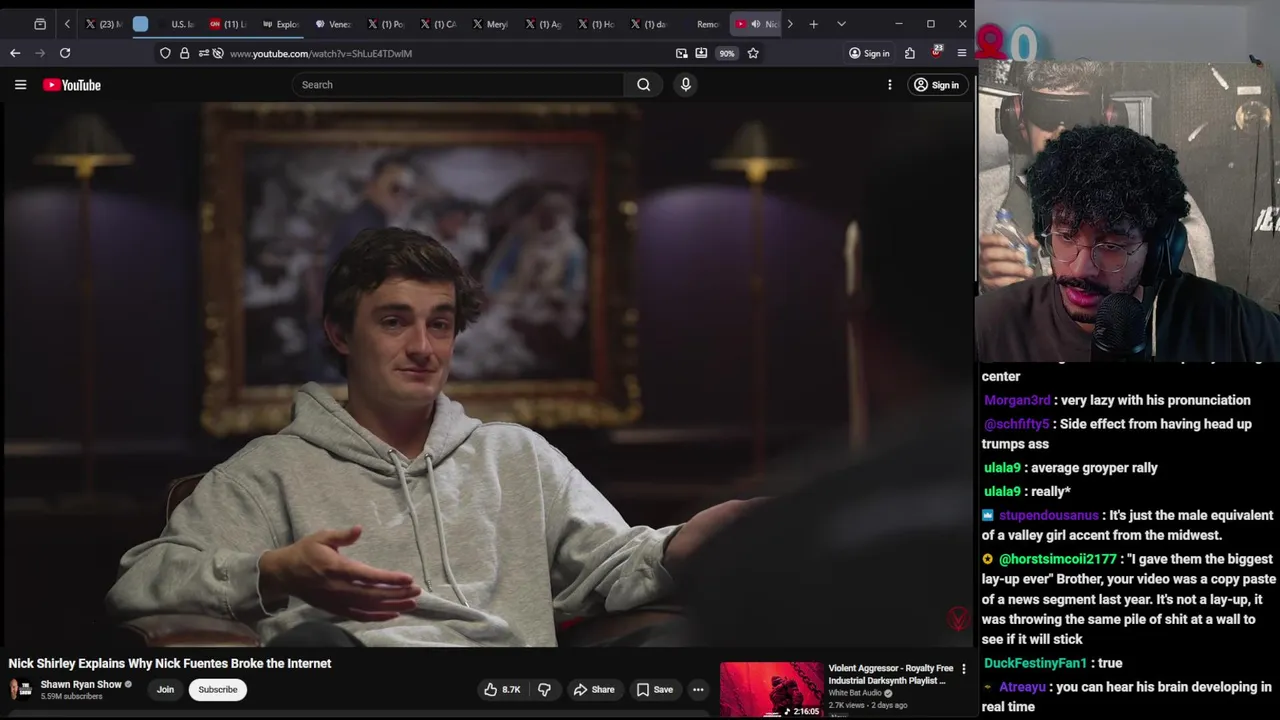Switch to the X (23) tab
This screenshot has width=1280, height=720.
coord(104,24)
